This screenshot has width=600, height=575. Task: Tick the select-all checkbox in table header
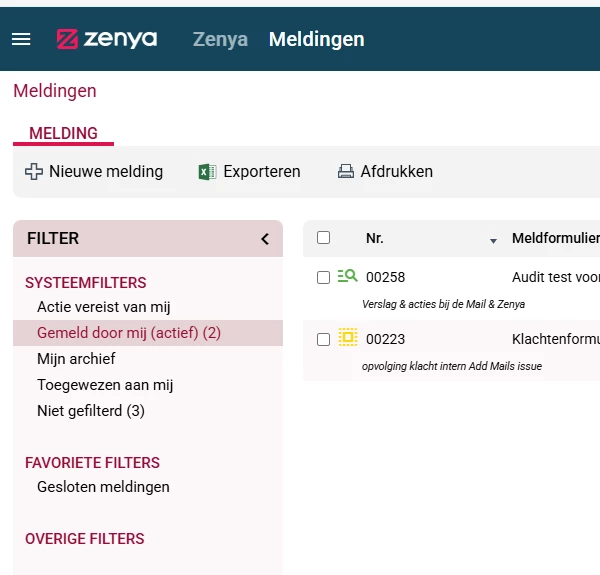coord(323,238)
